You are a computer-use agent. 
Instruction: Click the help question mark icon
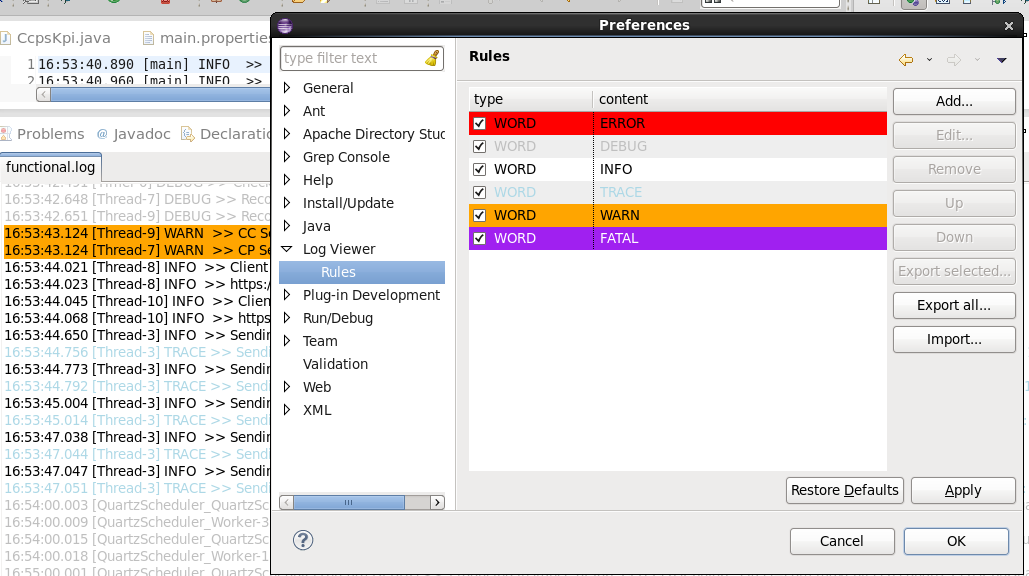[x=302, y=540]
